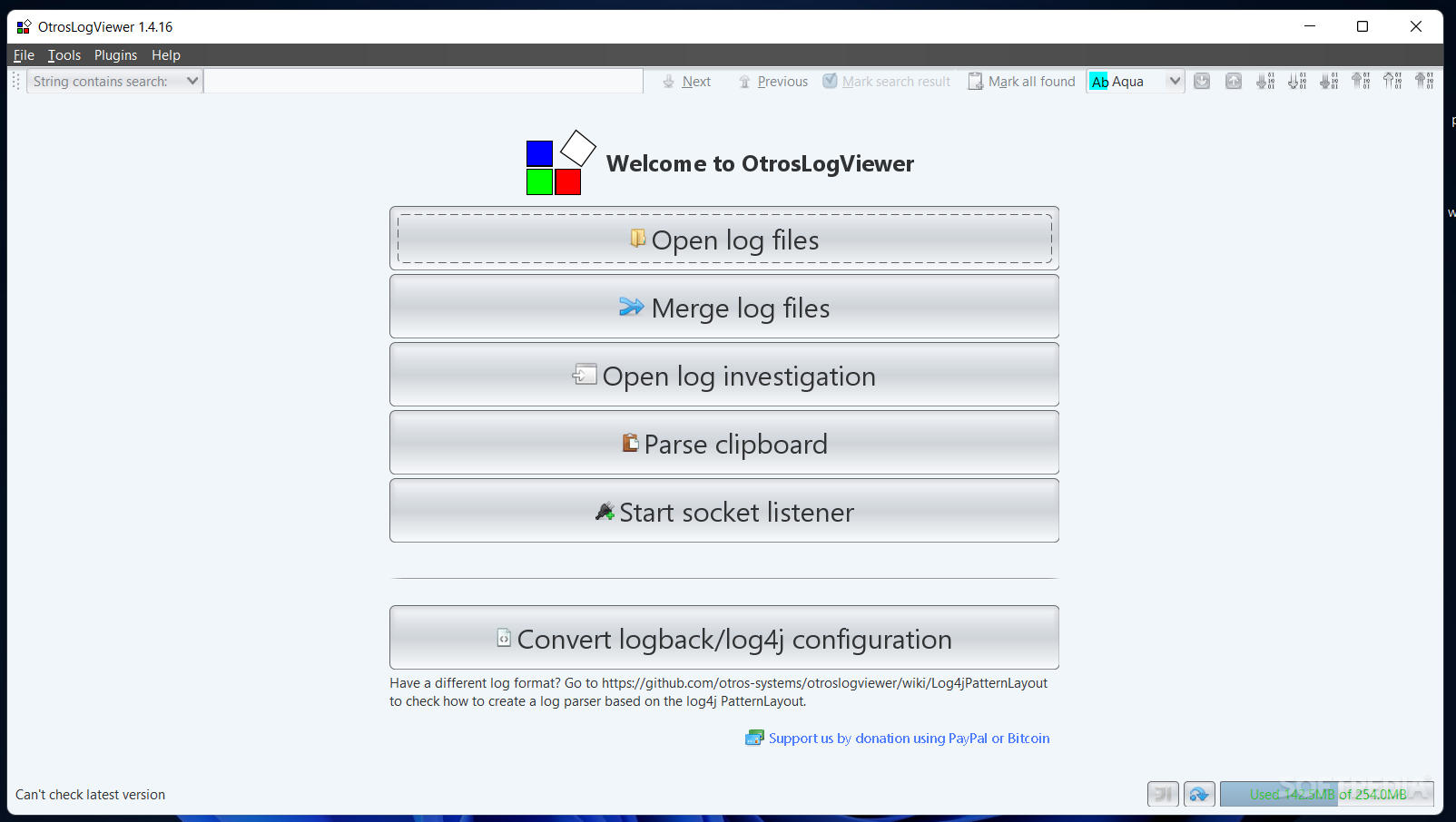Click into the search text field
This screenshot has width=1456, height=822.
coord(423,82)
